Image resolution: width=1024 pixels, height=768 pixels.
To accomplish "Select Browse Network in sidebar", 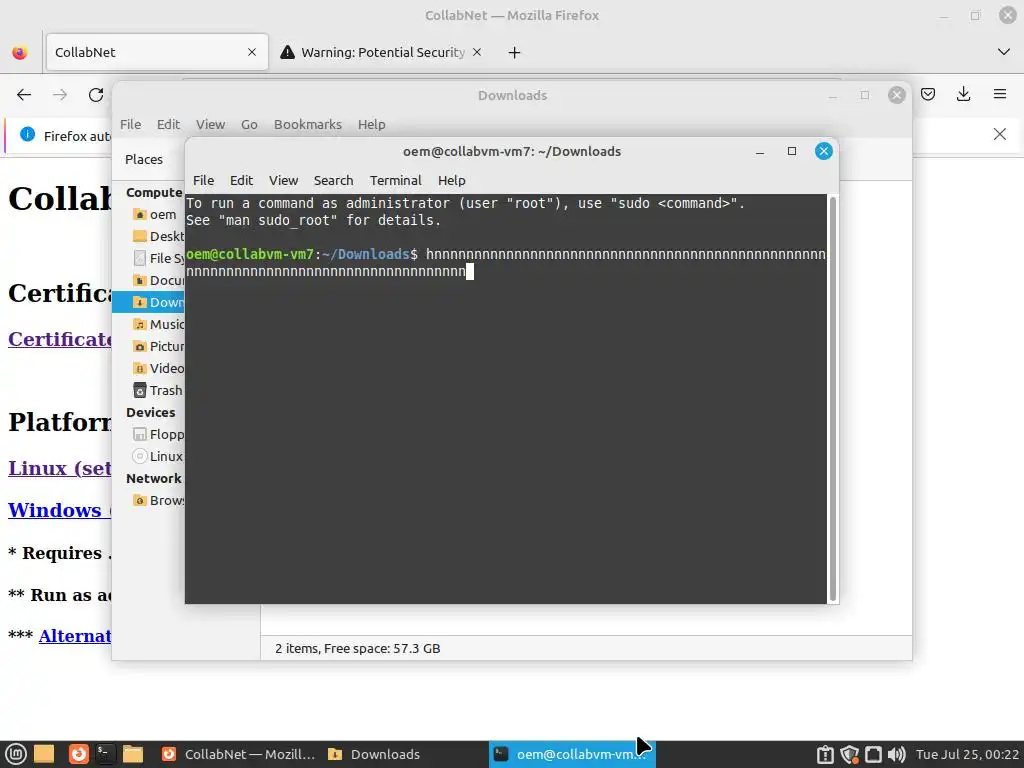I will 157,500.
